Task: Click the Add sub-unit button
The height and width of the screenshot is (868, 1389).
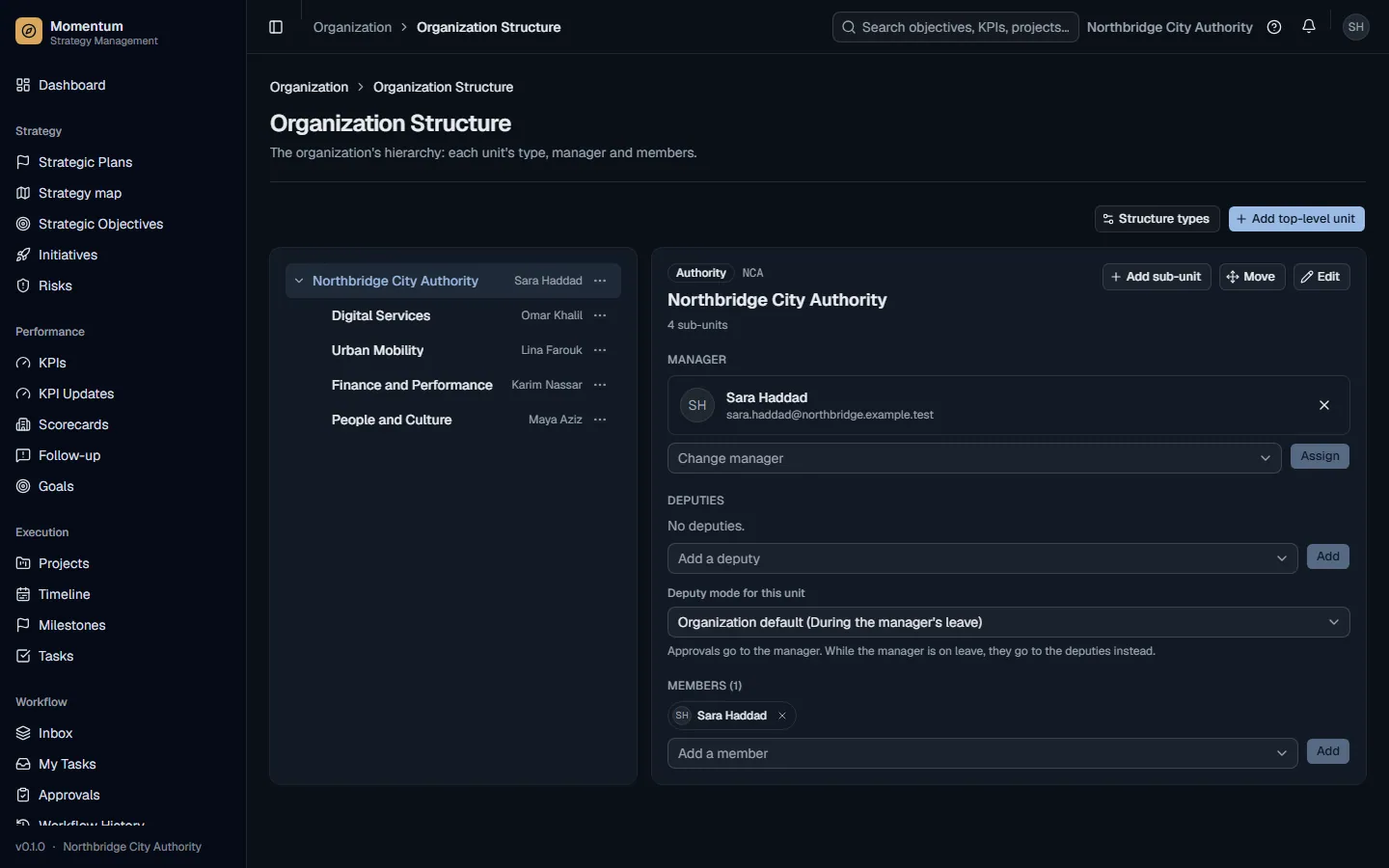Action: pyautogui.click(x=1157, y=277)
